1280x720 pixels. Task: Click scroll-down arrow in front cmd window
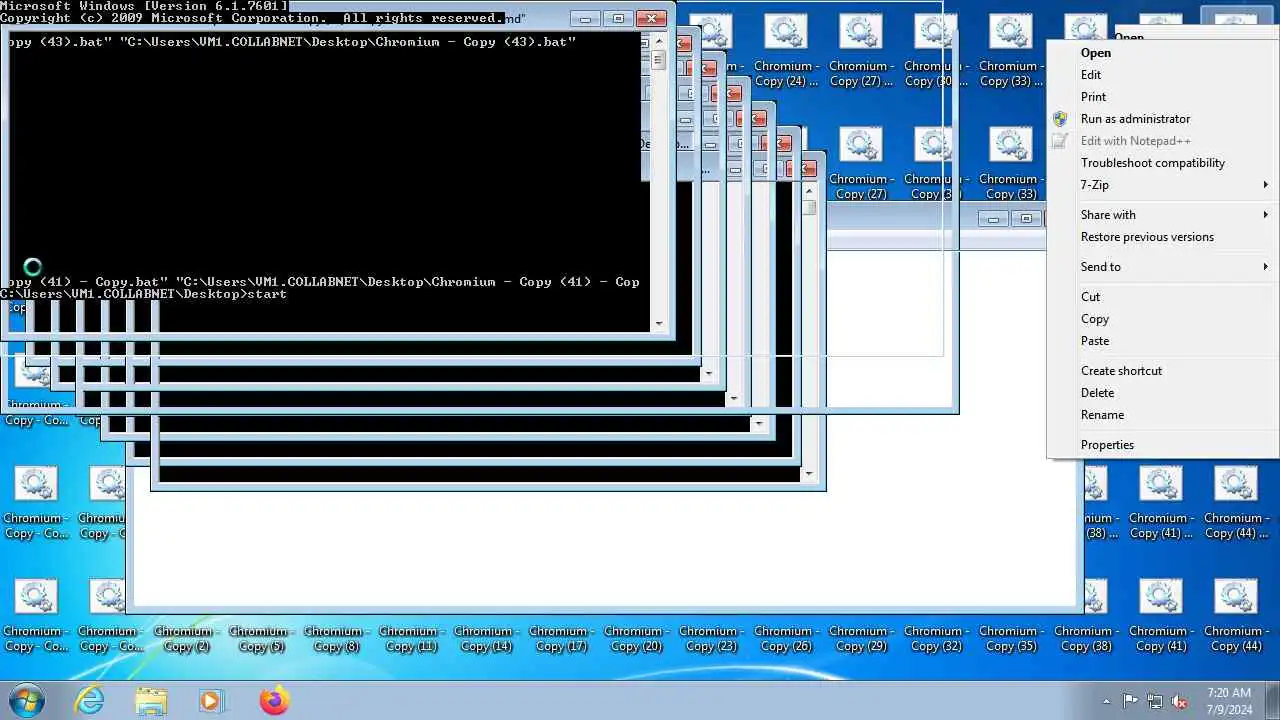click(658, 324)
